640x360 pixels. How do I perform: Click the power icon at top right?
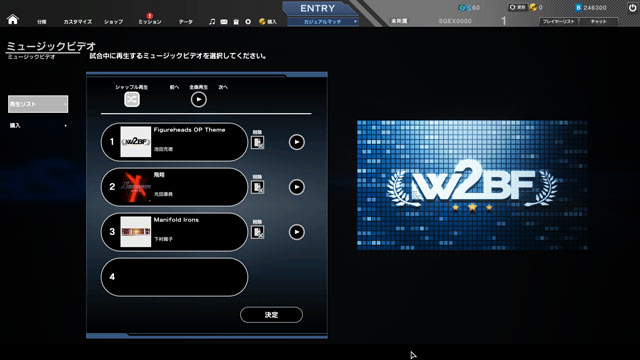[x=632, y=8]
